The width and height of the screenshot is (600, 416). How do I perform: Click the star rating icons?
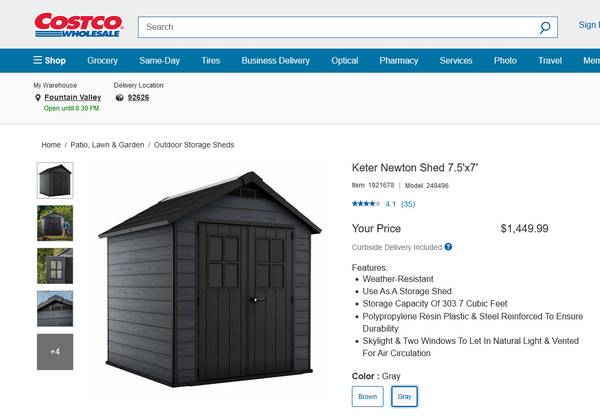tap(366, 204)
